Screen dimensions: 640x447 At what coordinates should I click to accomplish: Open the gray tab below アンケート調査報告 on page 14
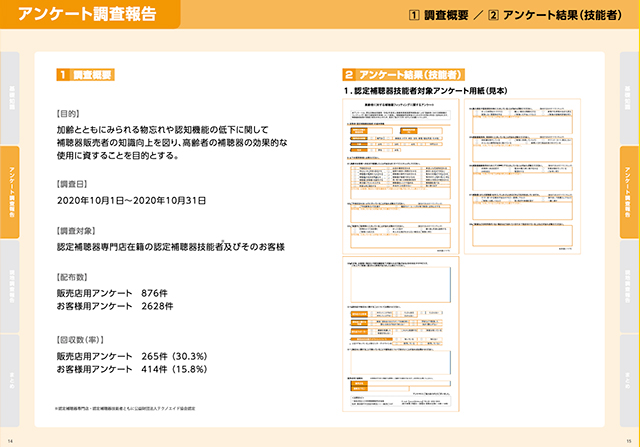point(9,286)
